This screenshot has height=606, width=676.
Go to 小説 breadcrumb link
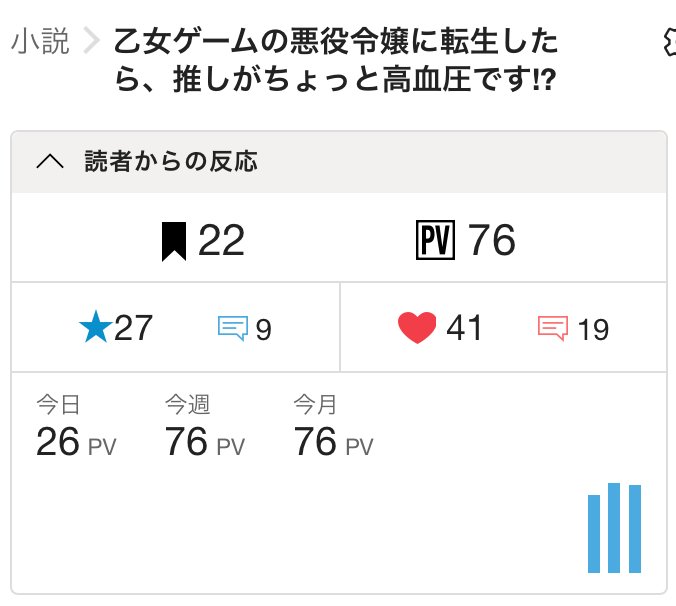pos(40,42)
